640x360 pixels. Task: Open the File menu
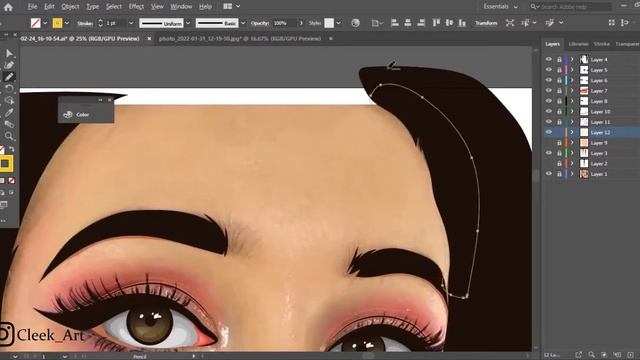point(32,7)
